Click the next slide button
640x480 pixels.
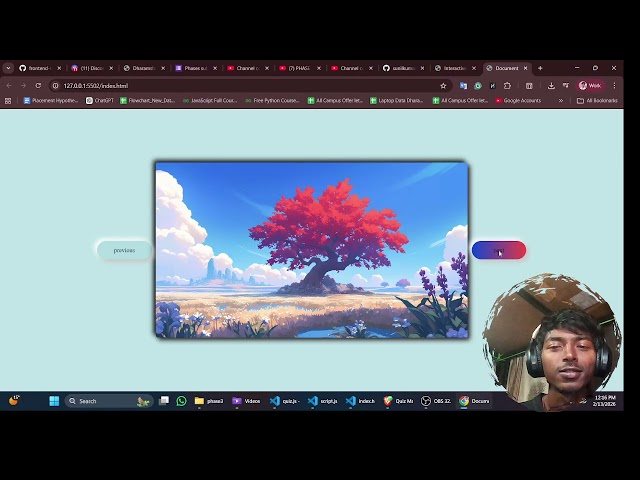pos(499,250)
